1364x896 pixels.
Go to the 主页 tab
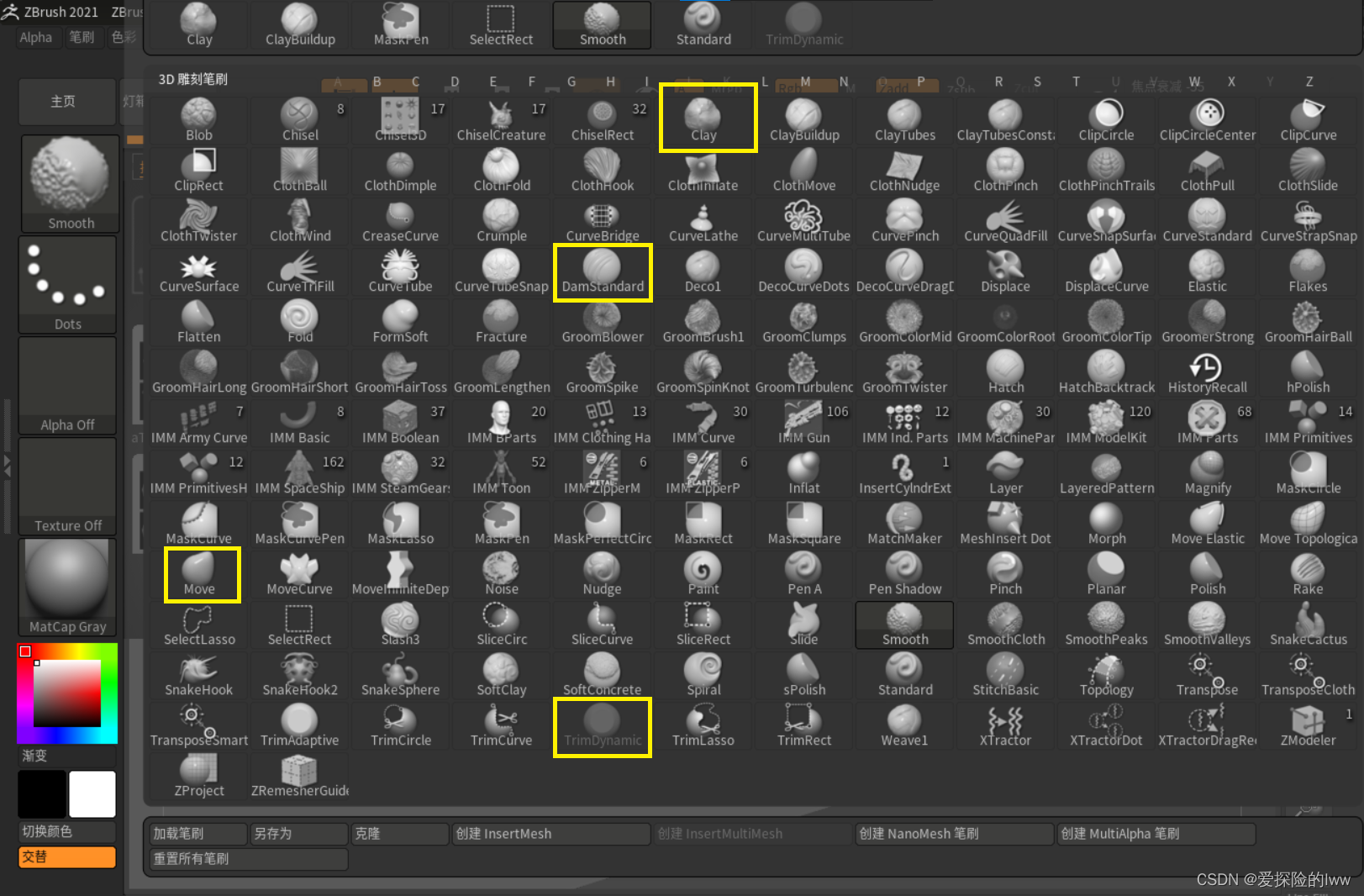coord(67,102)
